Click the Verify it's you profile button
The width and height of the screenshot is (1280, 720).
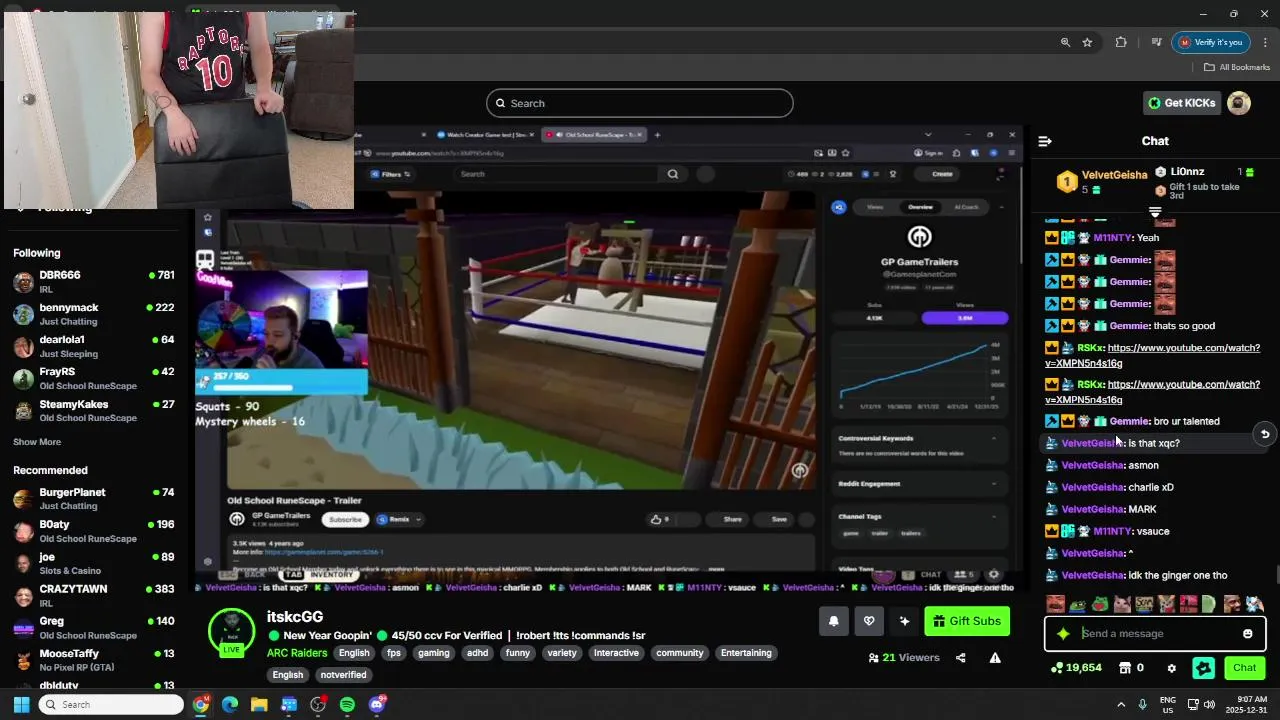pos(1211,42)
